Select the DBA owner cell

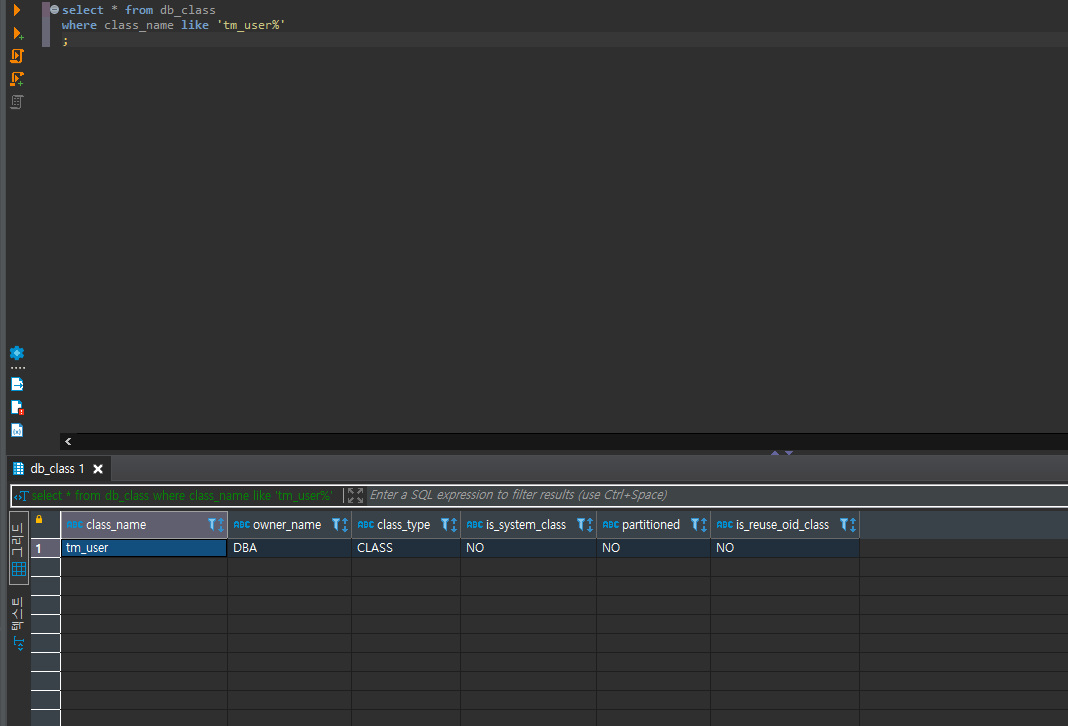click(289, 548)
